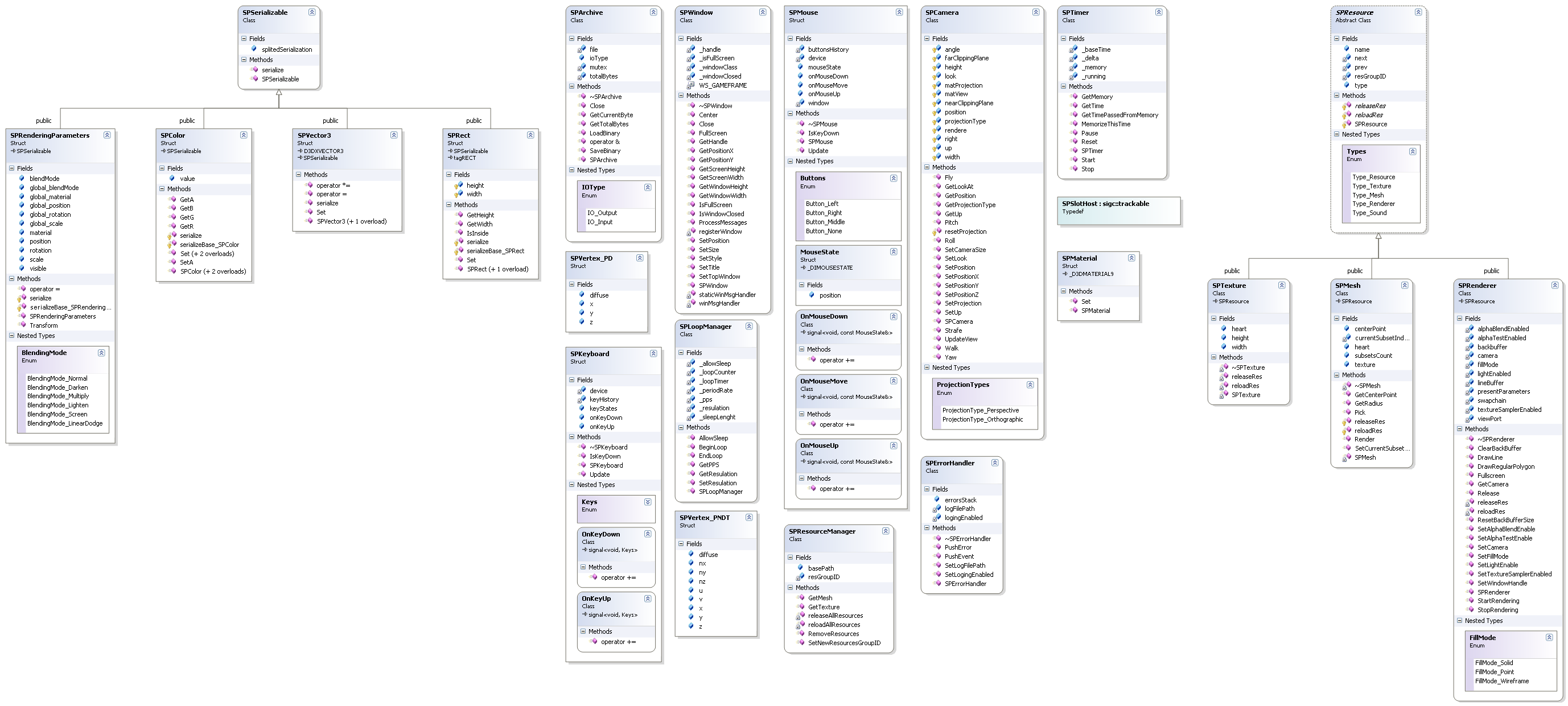Click the chevron on Buttons enum
This screenshot has height=706, width=1568.
(893, 178)
